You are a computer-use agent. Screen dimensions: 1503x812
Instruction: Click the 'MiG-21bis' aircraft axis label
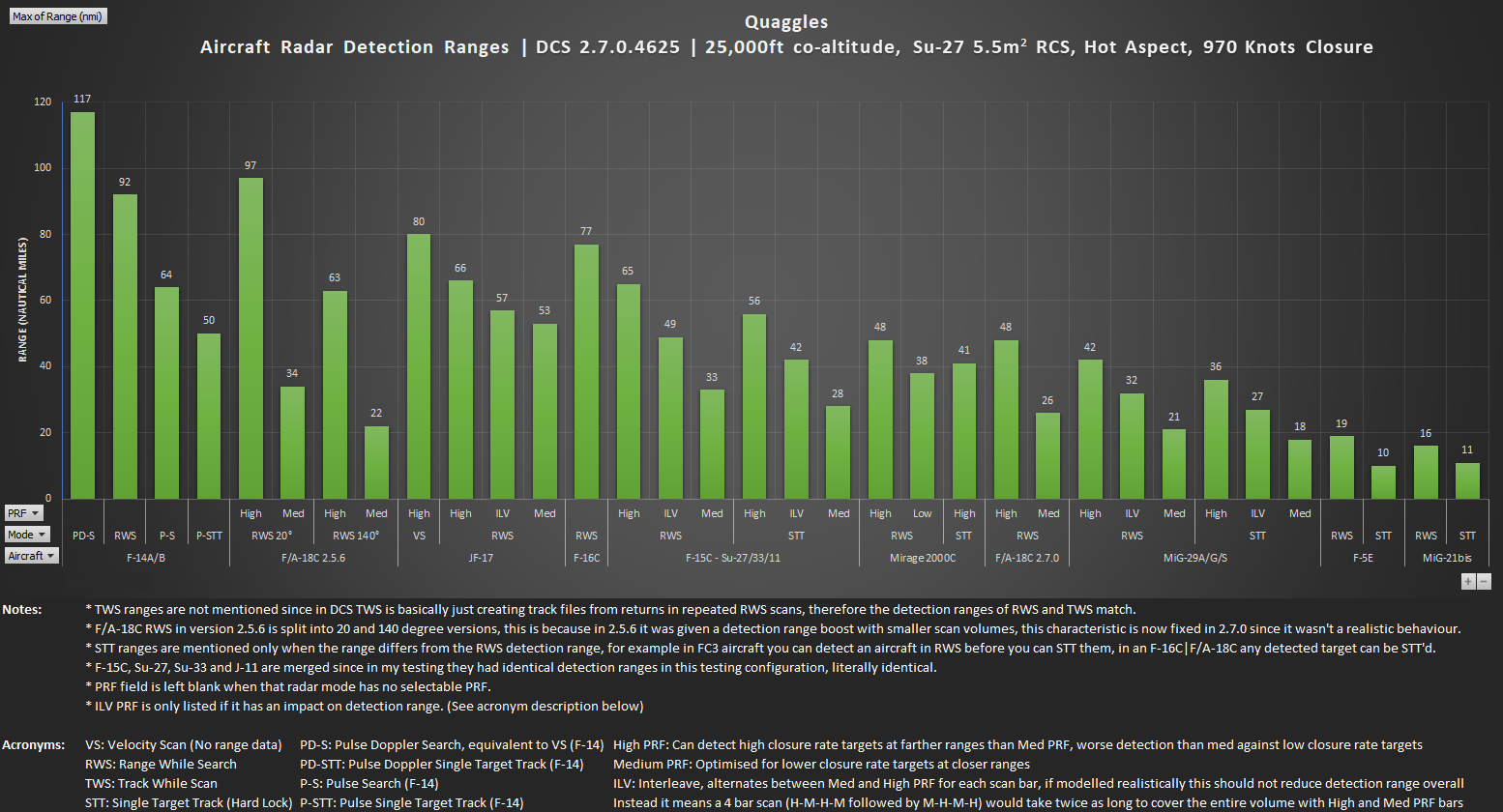tap(1447, 558)
